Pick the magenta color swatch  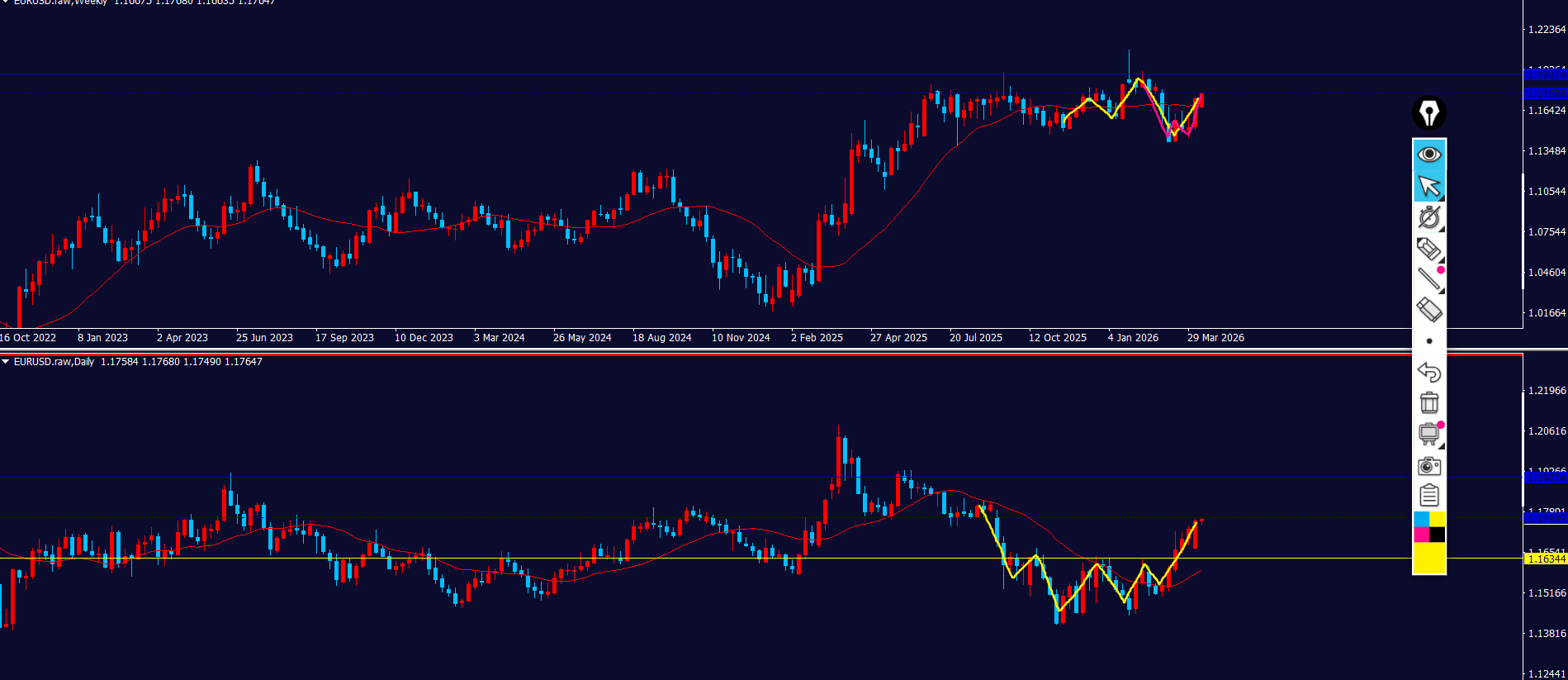(x=1421, y=535)
